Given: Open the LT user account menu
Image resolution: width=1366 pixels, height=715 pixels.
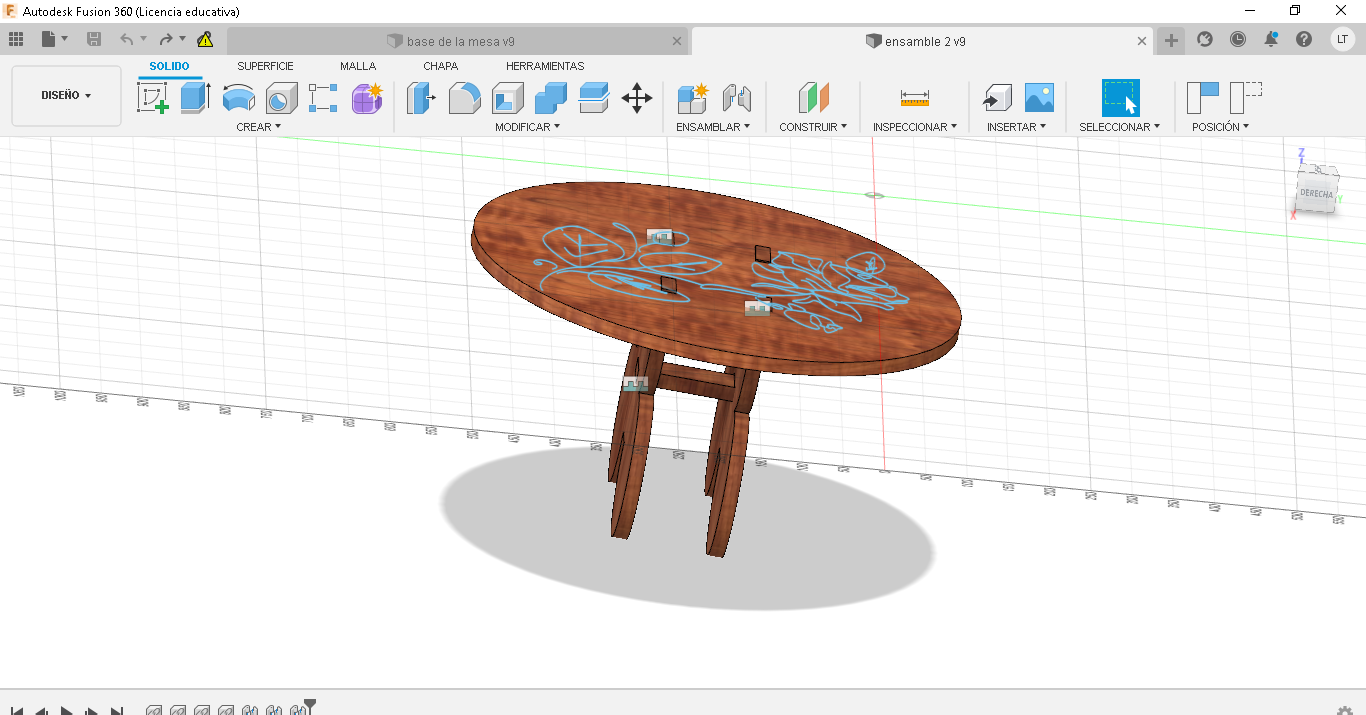Looking at the screenshot, I should (x=1342, y=39).
